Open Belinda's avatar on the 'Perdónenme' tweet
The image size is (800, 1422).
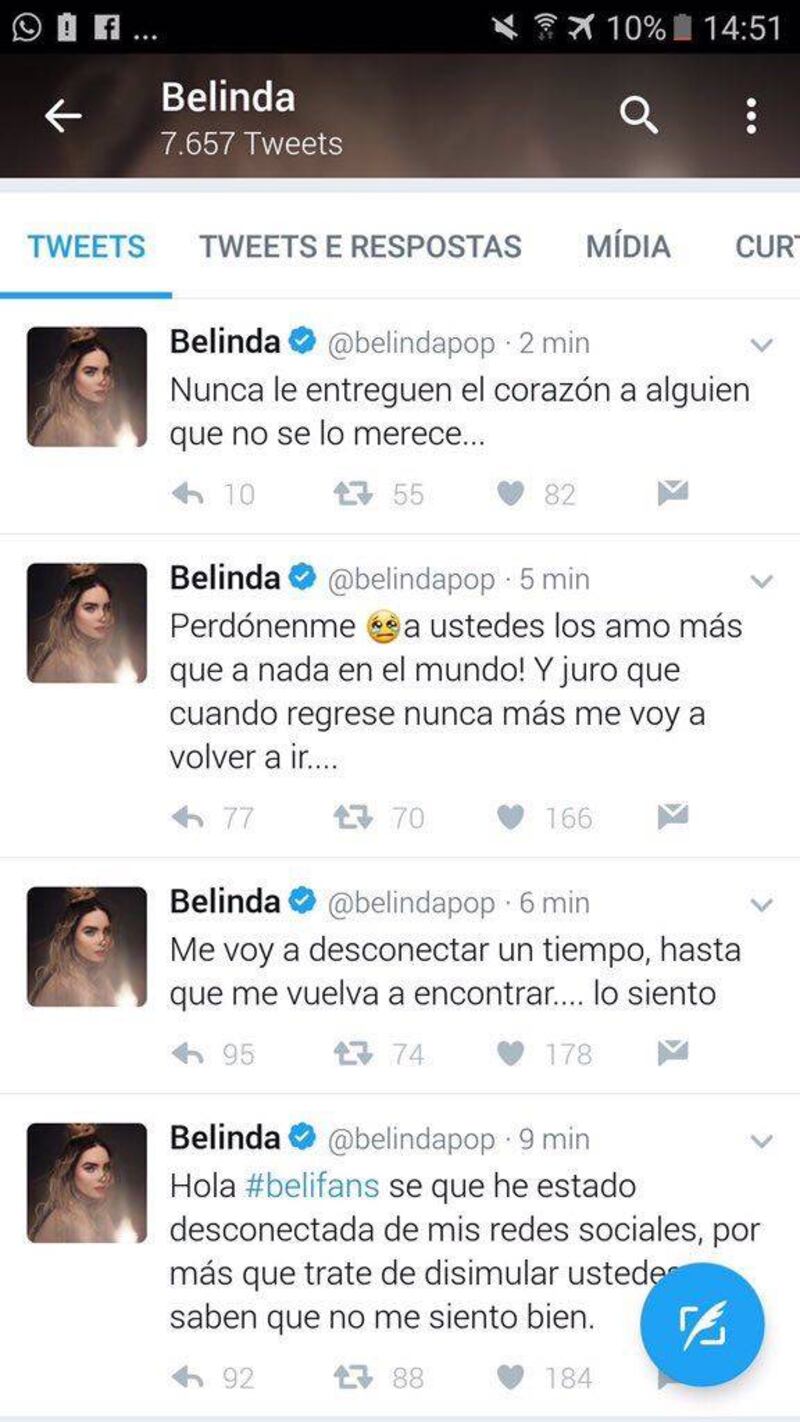(x=87, y=623)
